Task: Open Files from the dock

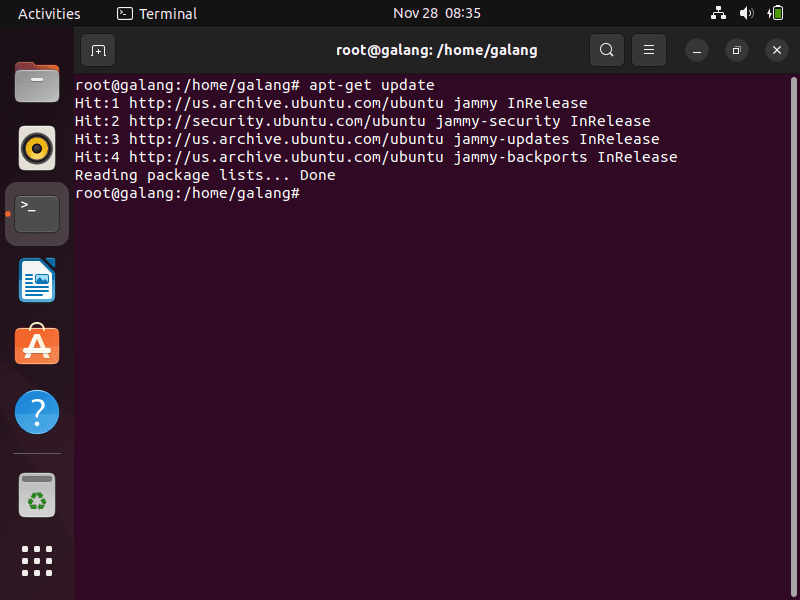Action: [x=37, y=82]
